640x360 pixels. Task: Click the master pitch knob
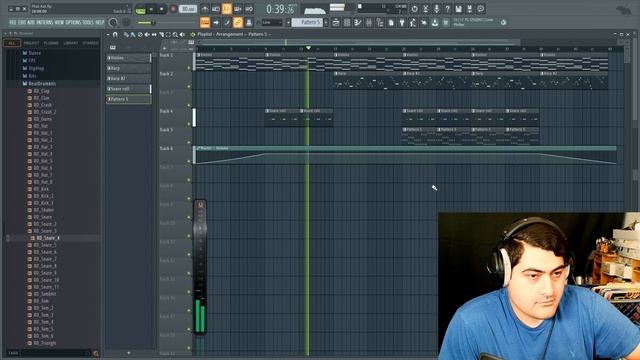[x=127, y=22]
